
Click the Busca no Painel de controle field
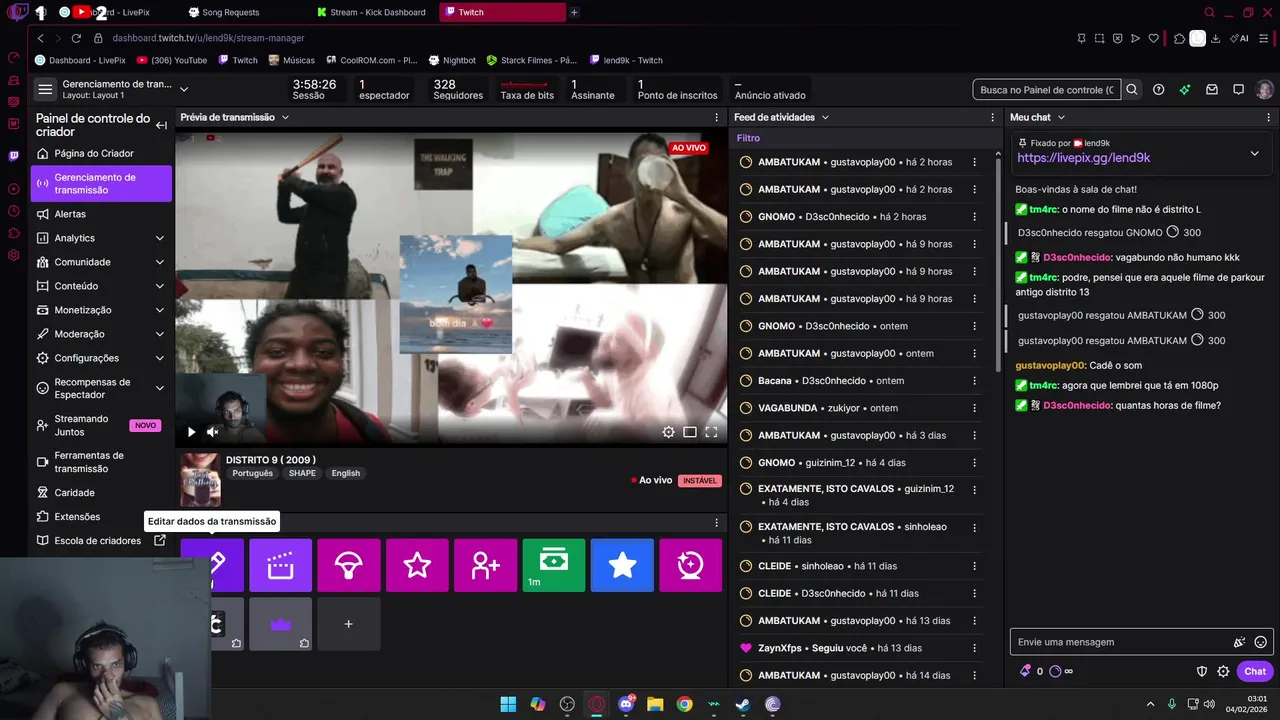coord(1047,90)
